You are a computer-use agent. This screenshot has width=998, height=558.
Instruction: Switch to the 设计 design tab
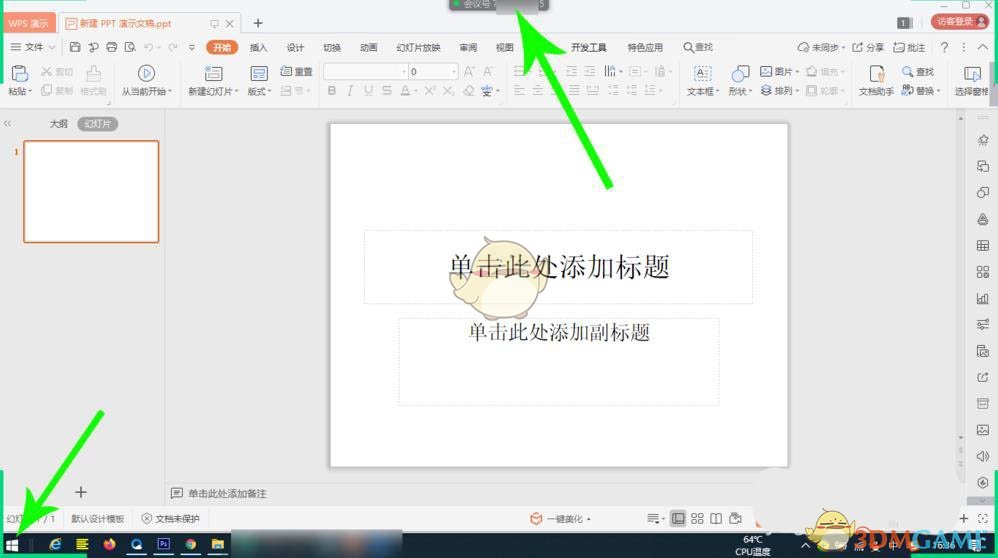point(295,47)
